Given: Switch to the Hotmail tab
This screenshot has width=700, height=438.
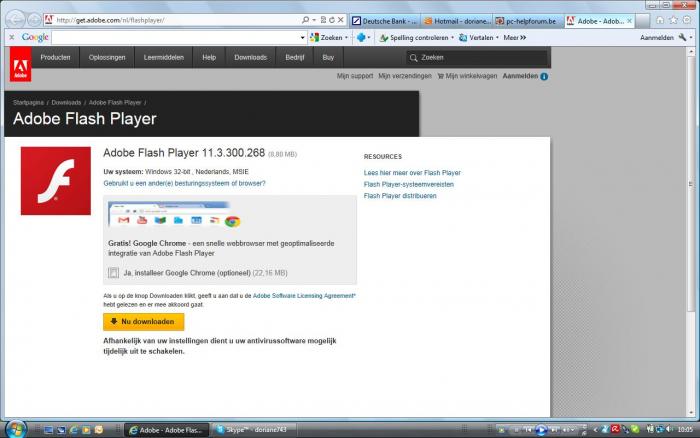Looking at the screenshot, I should click(456, 21).
